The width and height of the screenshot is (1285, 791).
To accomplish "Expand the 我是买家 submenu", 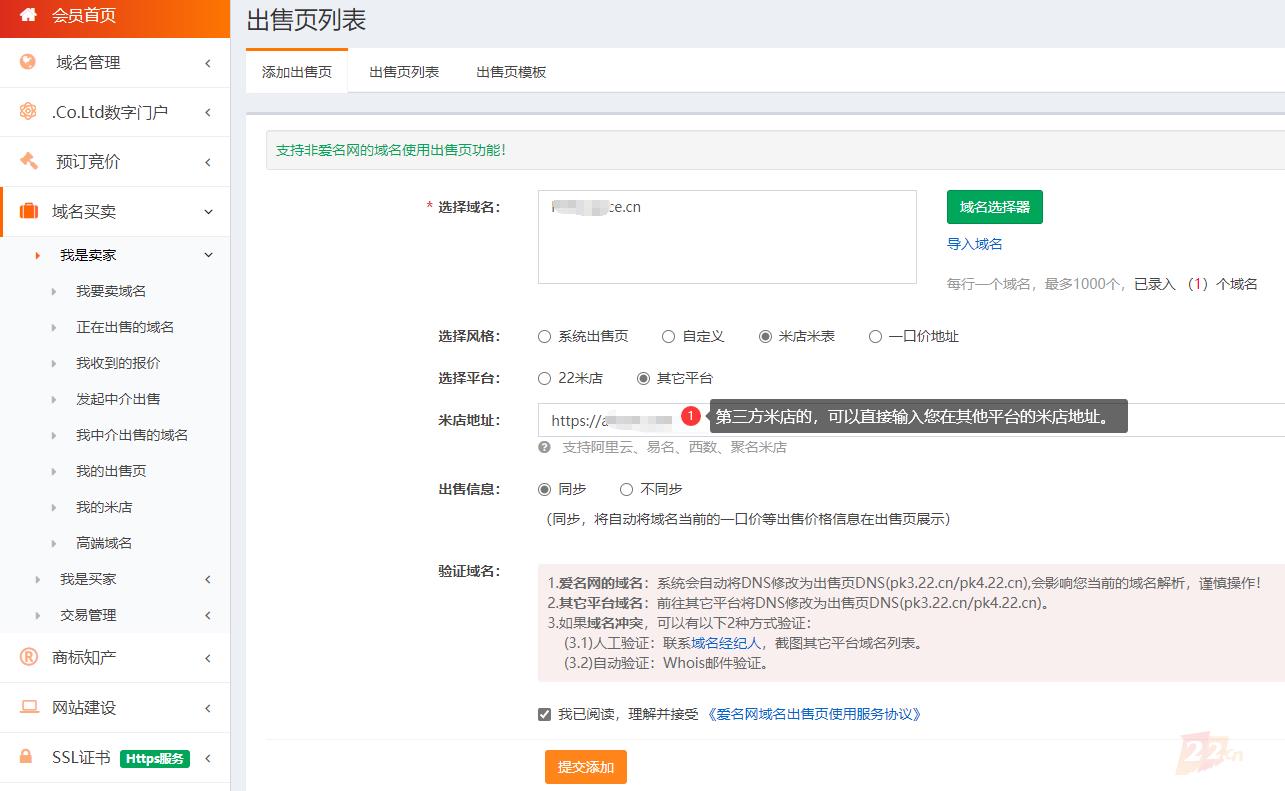I will click(88, 579).
